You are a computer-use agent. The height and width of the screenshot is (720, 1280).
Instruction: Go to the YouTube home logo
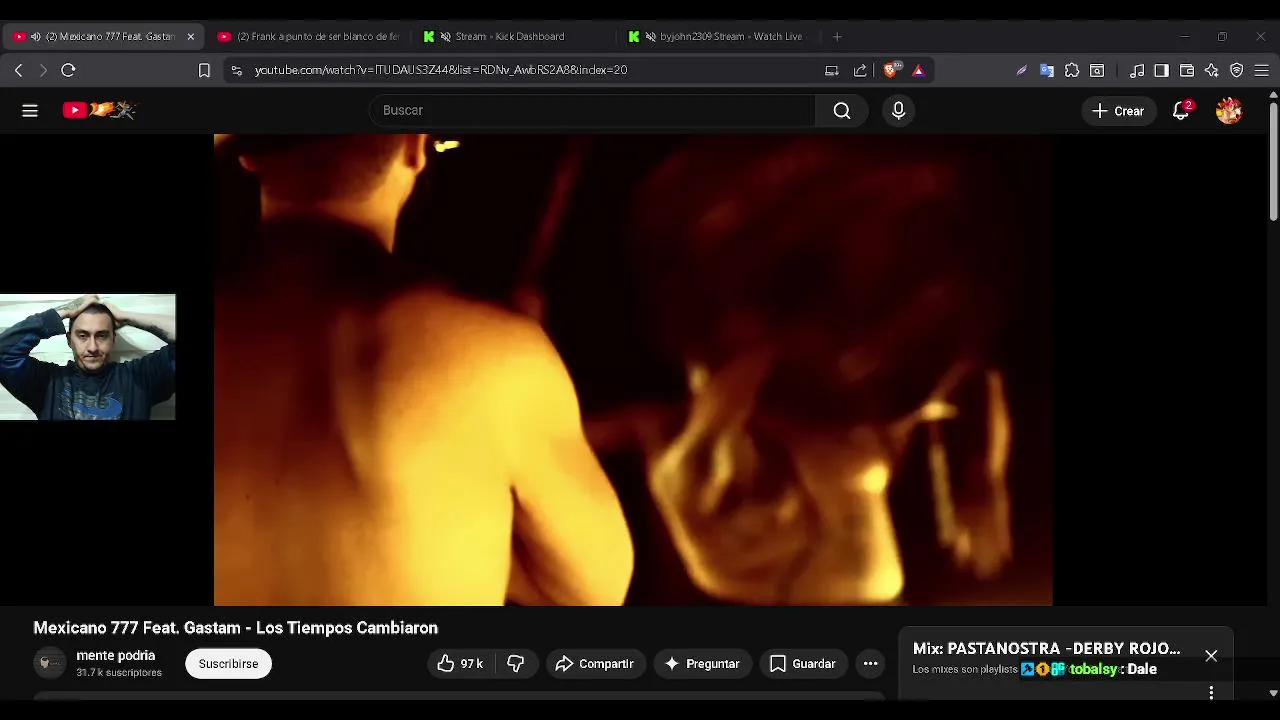99,110
